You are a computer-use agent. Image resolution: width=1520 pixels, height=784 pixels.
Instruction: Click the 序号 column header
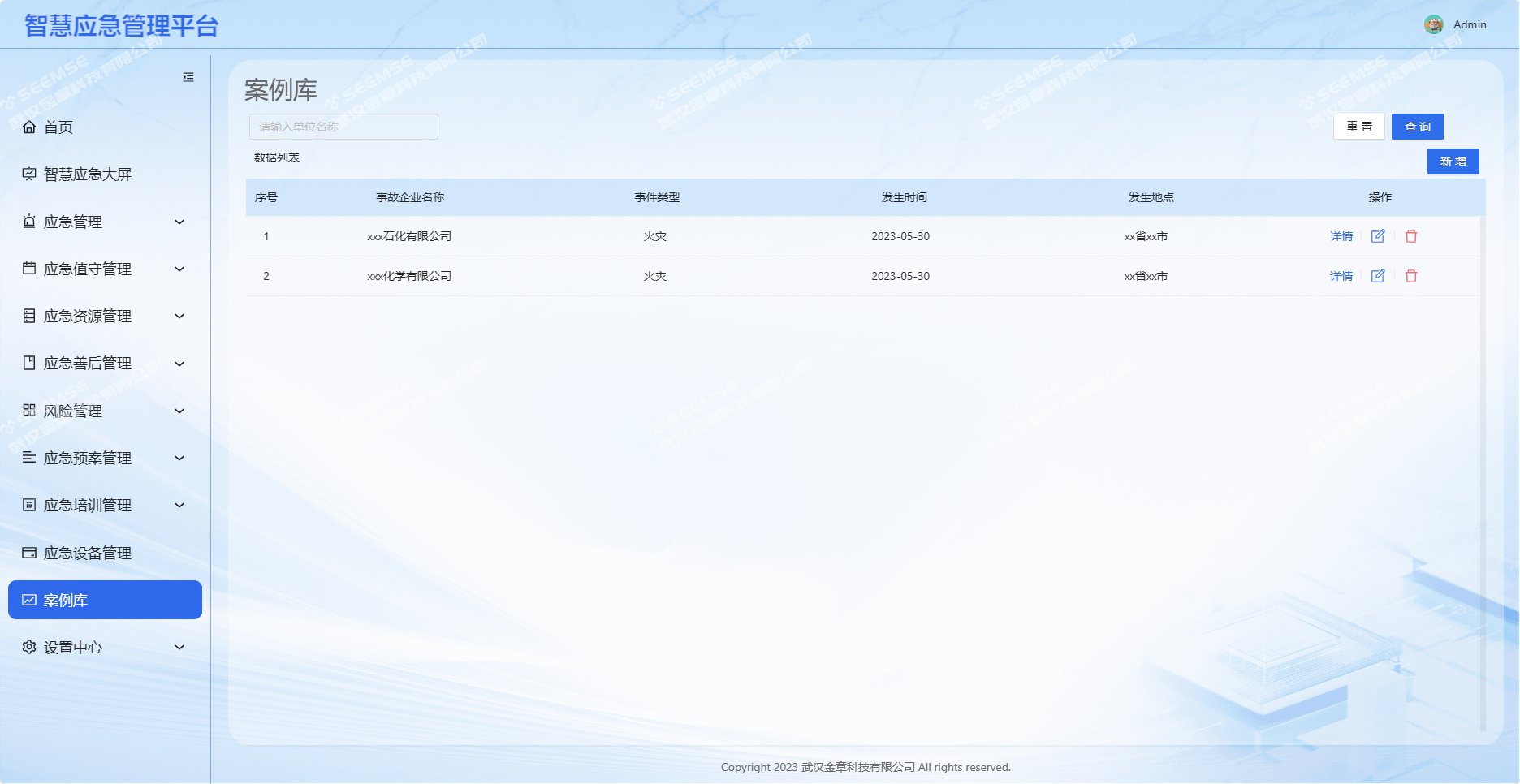(266, 197)
